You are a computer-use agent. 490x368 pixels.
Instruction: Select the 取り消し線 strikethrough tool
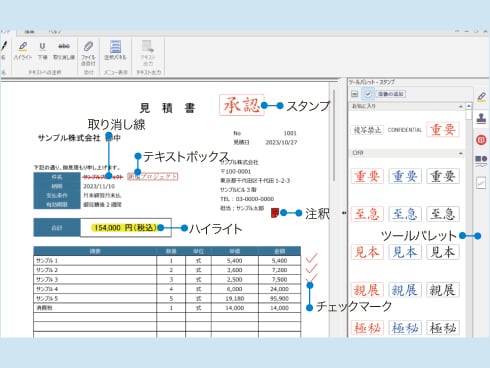pyautogui.click(x=64, y=50)
